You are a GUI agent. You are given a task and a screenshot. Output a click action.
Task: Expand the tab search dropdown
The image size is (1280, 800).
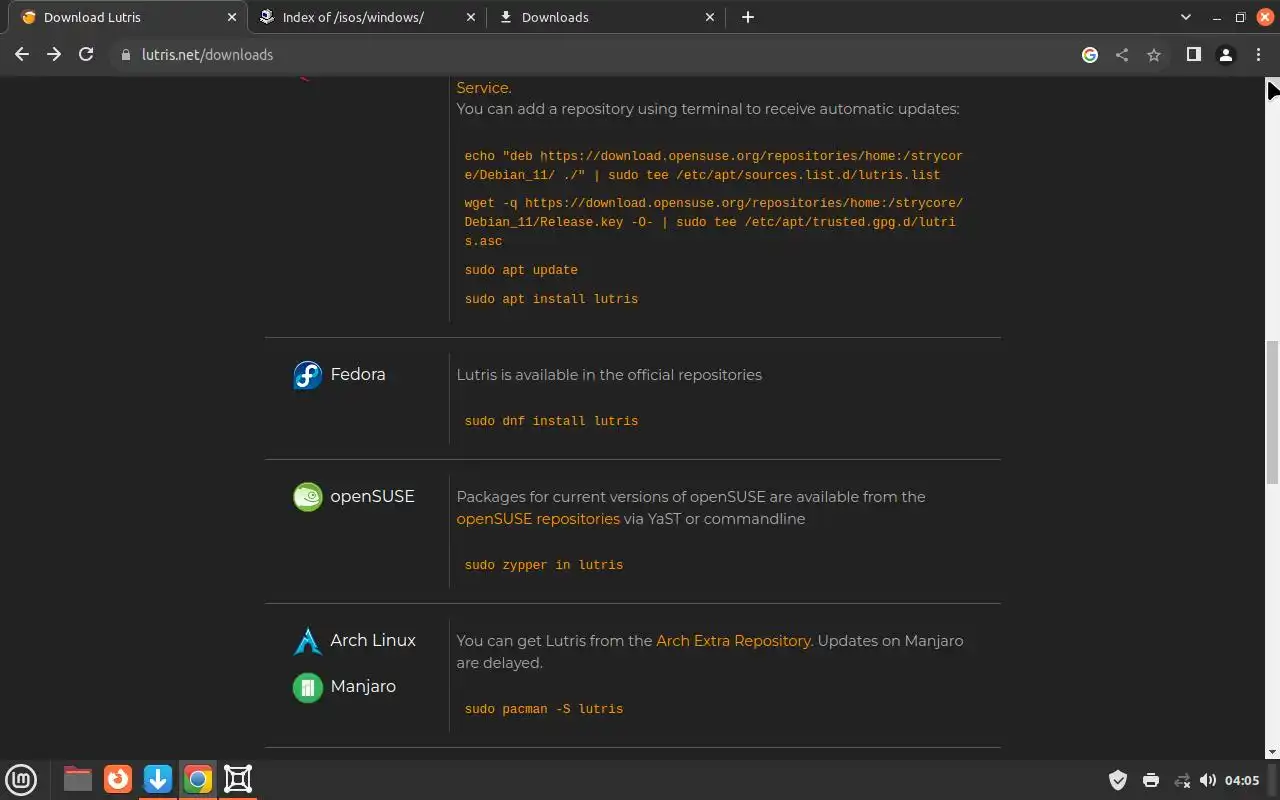[x=1186, y=17]
